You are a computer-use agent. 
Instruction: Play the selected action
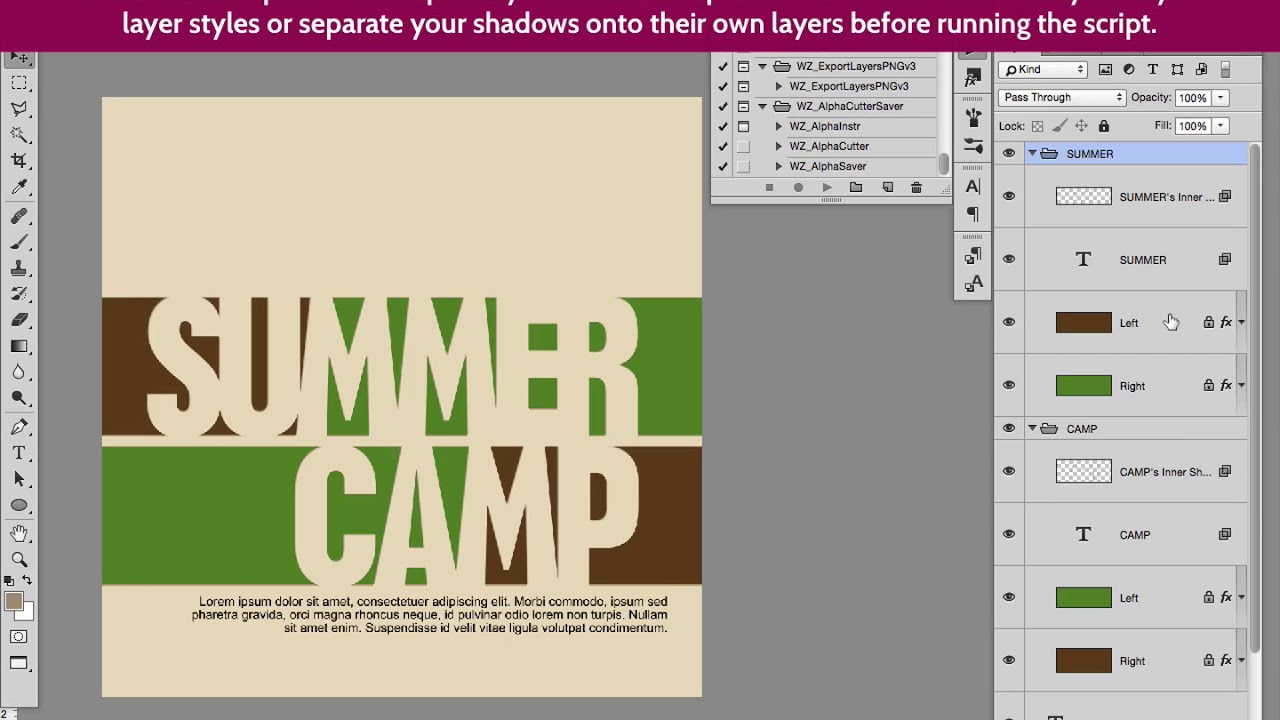point(827,188)
